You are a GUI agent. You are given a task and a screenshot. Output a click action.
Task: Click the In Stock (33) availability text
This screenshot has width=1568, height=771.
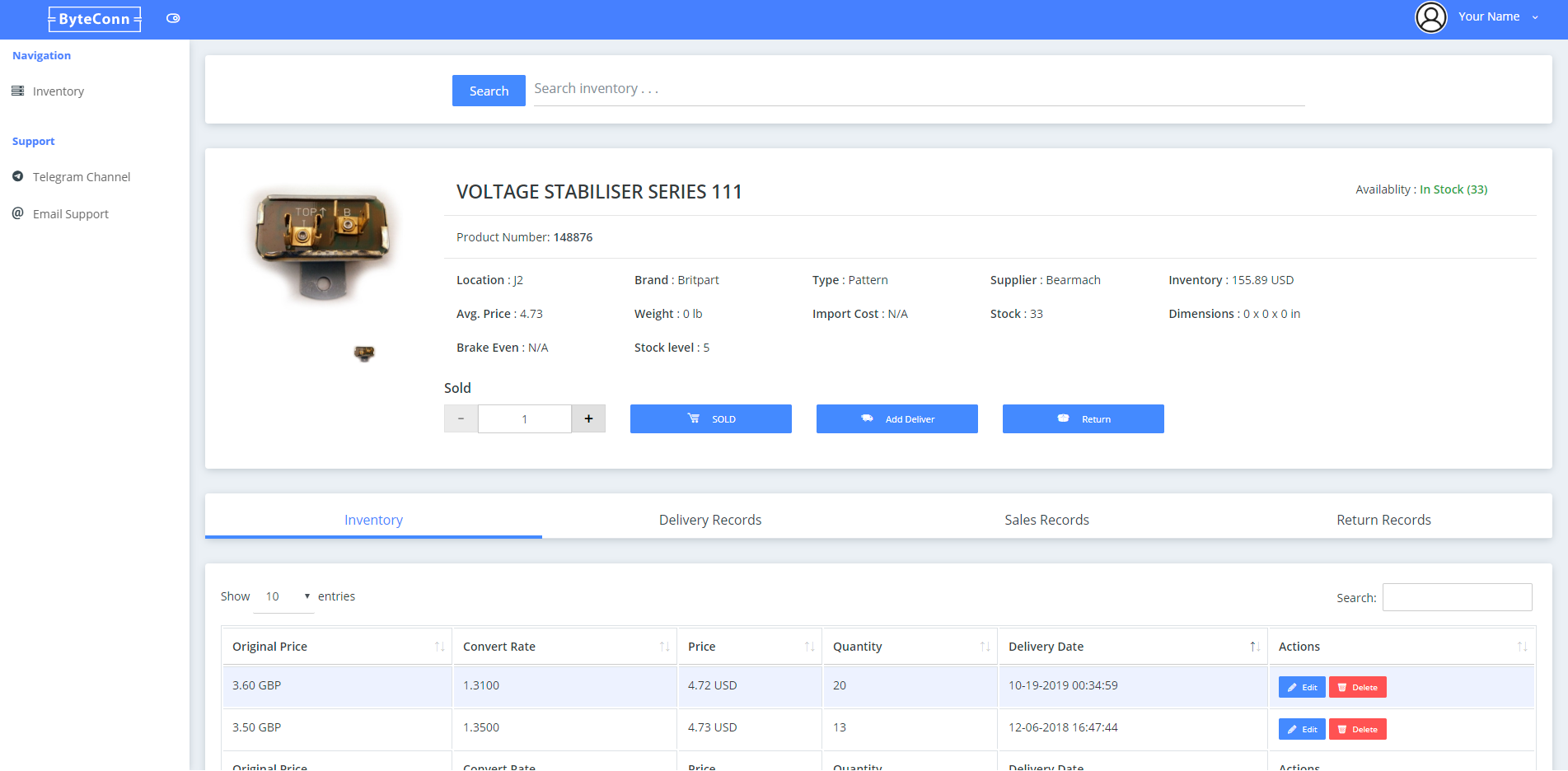(x=1453, y=189)
